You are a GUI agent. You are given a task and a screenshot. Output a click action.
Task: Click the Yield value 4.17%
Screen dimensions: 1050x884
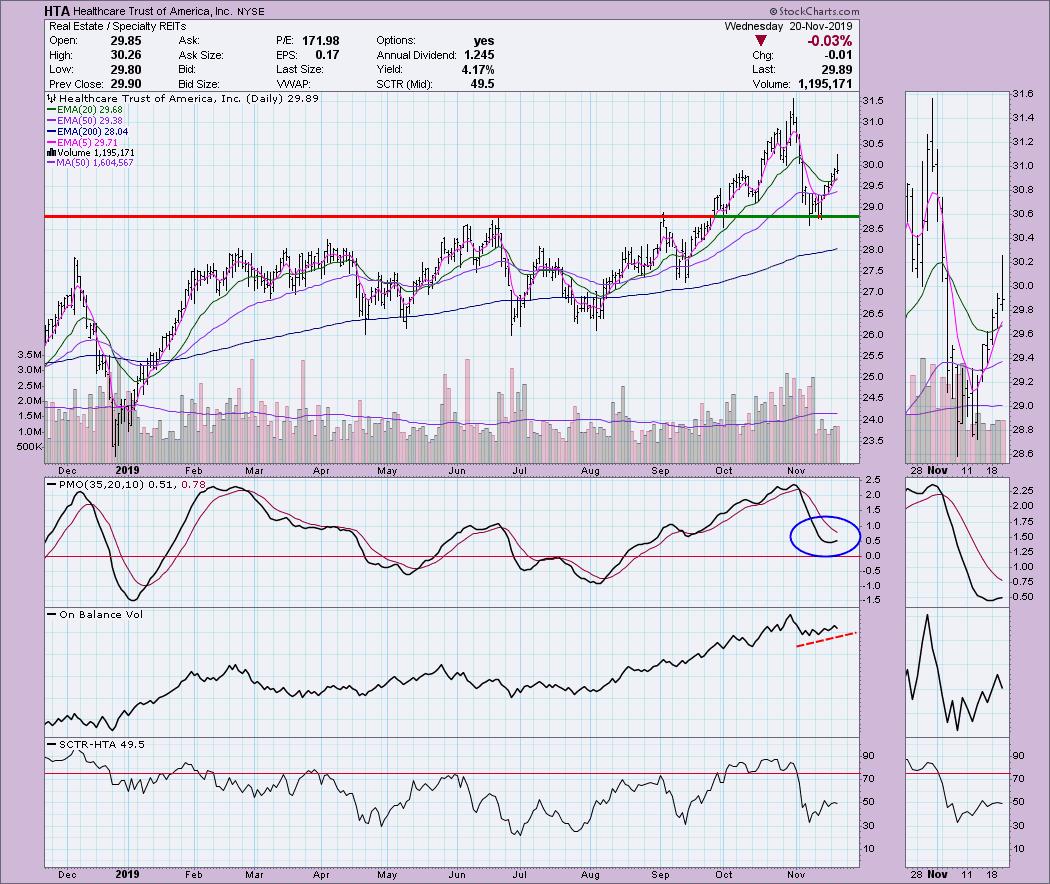478,70
